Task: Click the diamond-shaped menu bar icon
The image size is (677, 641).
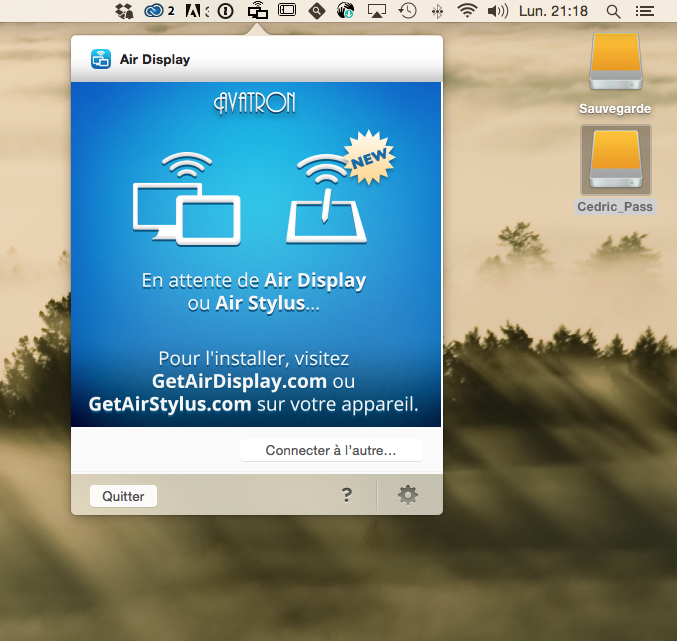Action: click(316, 11)
